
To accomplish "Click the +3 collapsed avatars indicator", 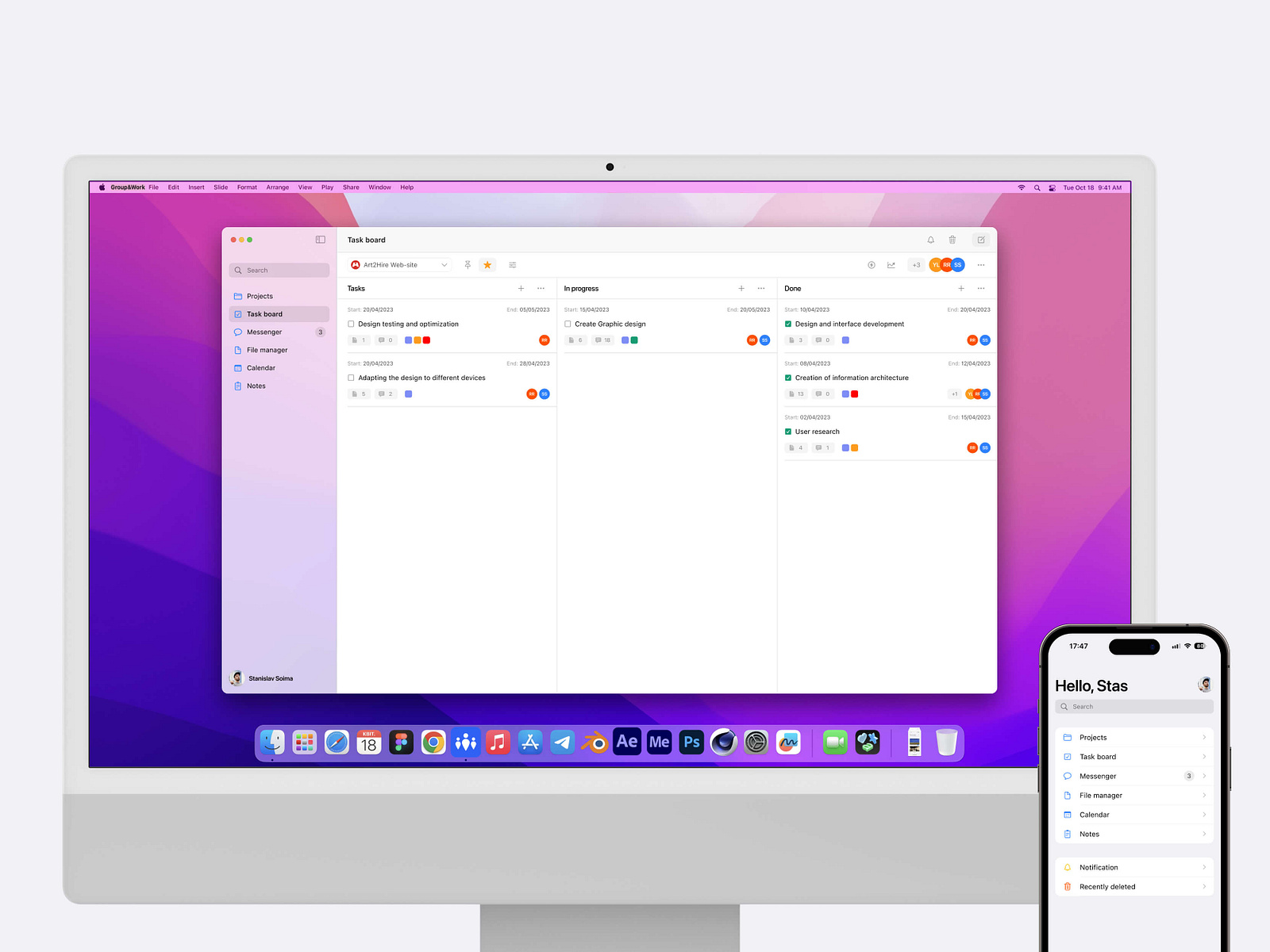I will [916, 264].
